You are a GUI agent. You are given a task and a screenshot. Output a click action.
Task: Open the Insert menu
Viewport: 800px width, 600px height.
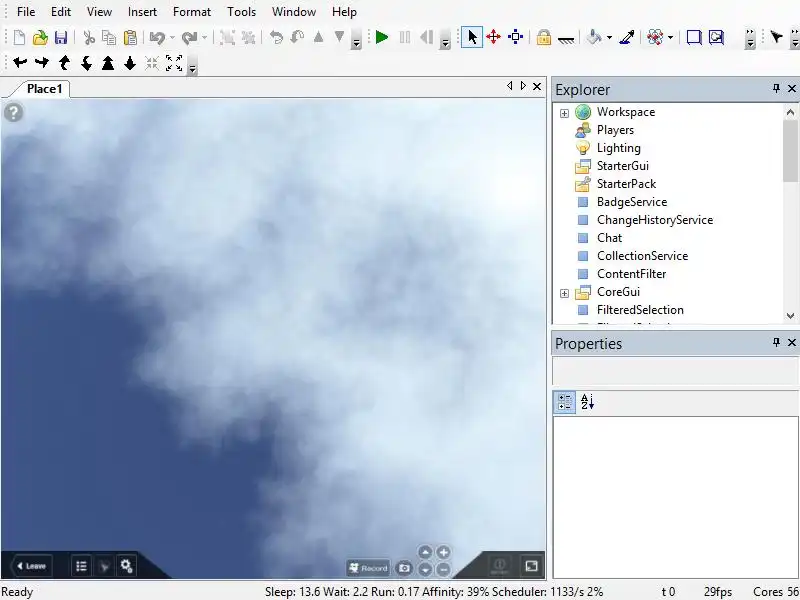click(x=142, y=12)
